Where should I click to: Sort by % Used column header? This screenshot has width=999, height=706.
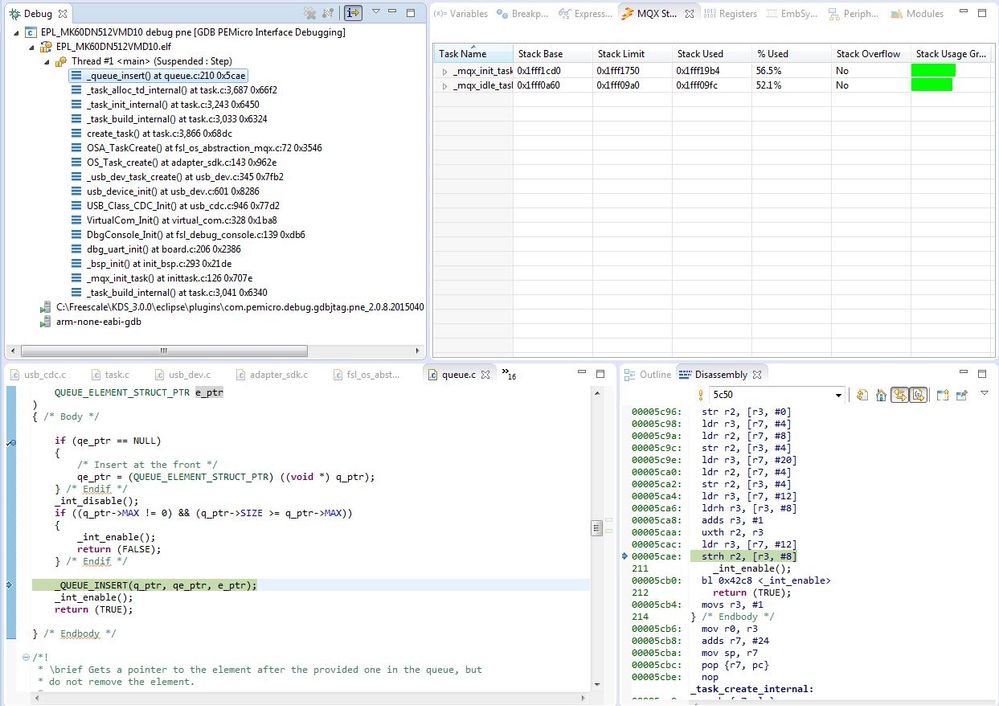click(791, 54)
